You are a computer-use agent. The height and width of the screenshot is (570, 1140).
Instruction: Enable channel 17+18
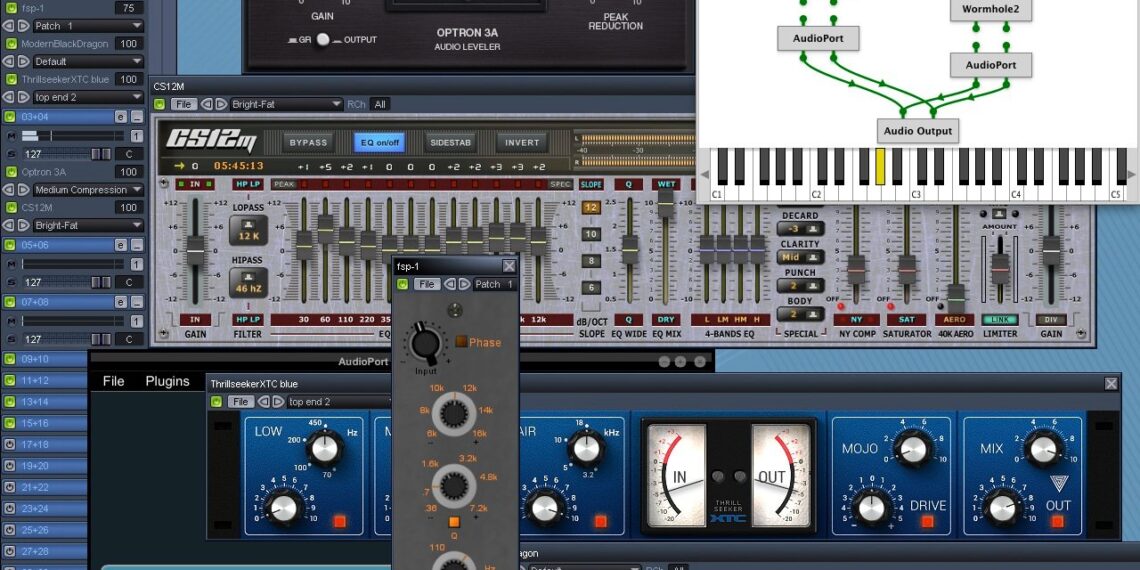tap(10, 444)
